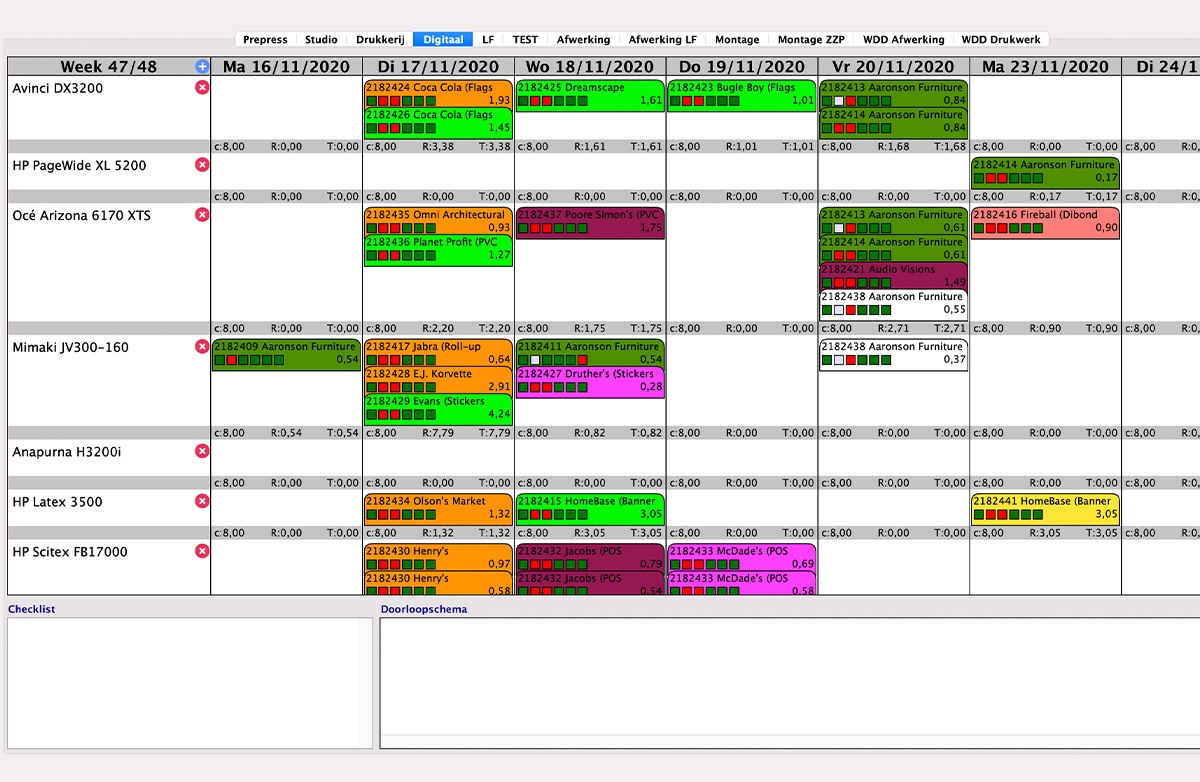The image size is (1200, 782).
Task: Select job 2182417 Jabra Roll-up
Action: point(438,353)
